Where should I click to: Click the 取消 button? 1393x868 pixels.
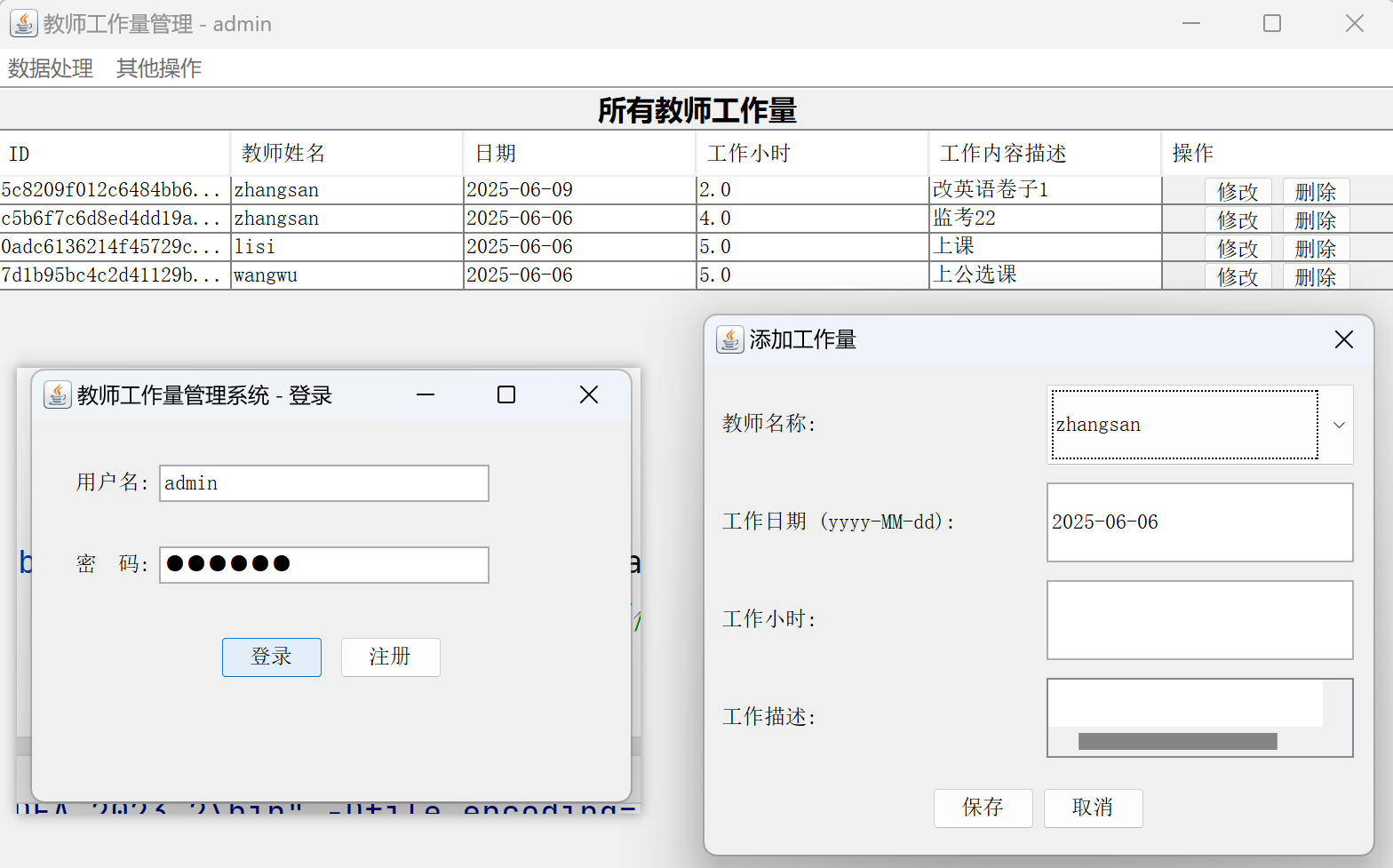(x=1094, y=808)
